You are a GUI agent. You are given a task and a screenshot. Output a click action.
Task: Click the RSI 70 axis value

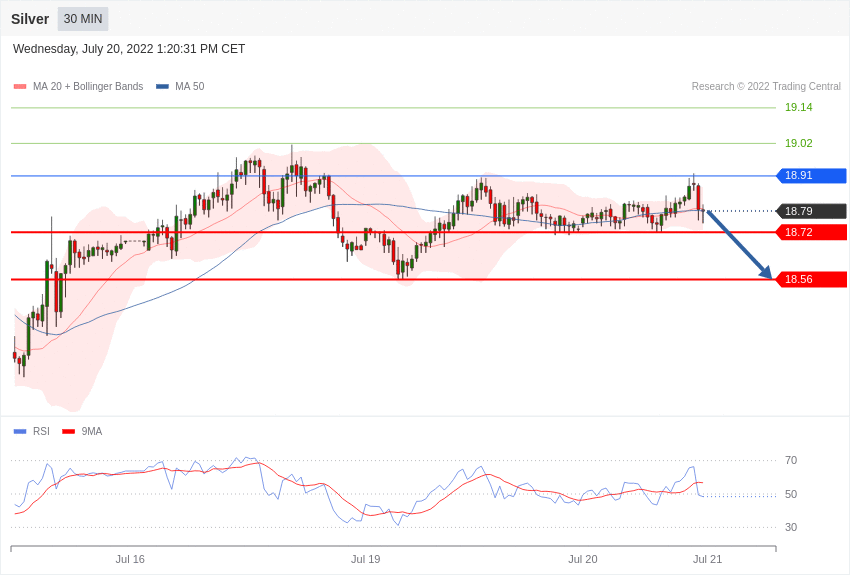coord(791,460)
